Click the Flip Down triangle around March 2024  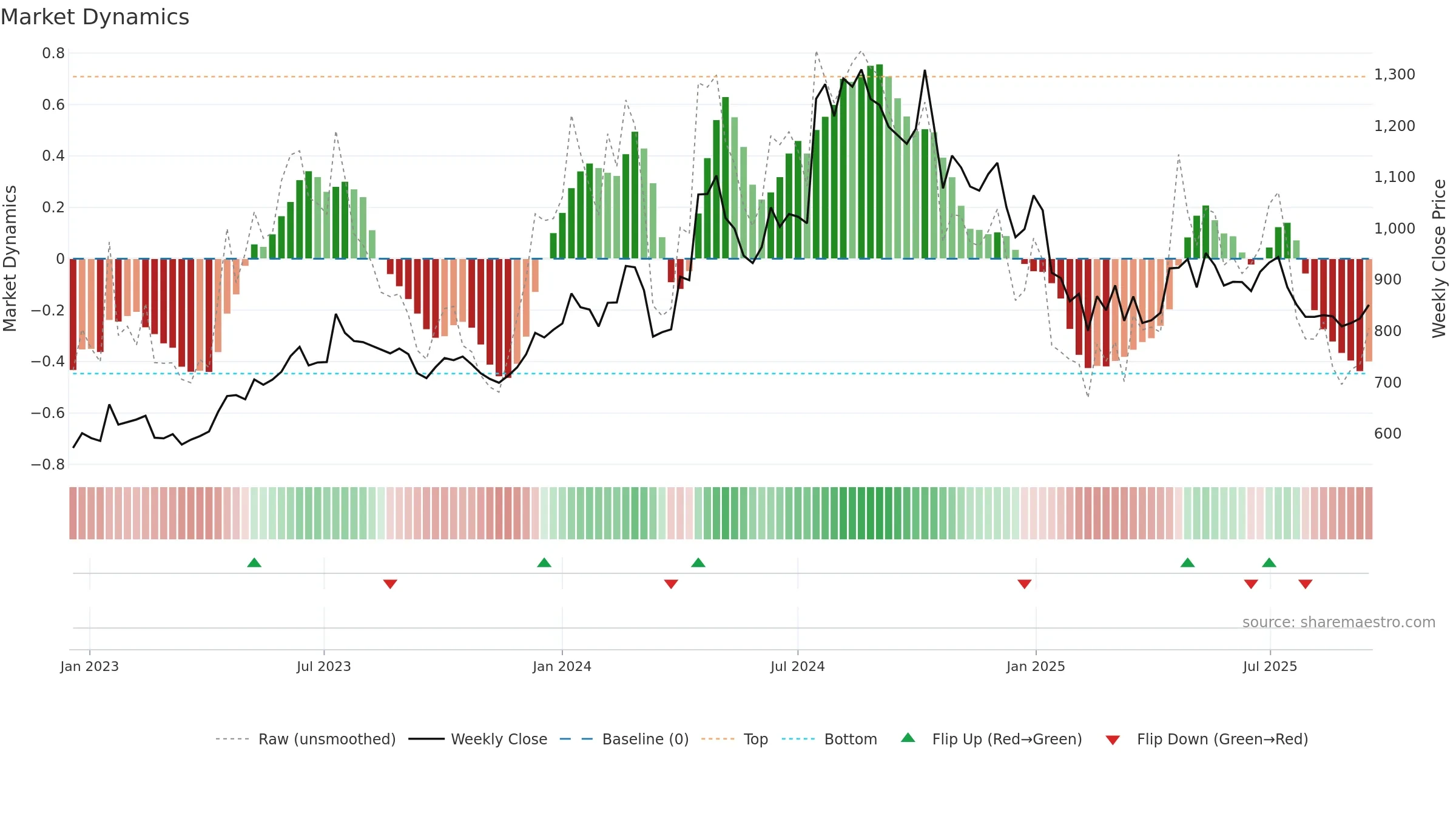point(671,584)
